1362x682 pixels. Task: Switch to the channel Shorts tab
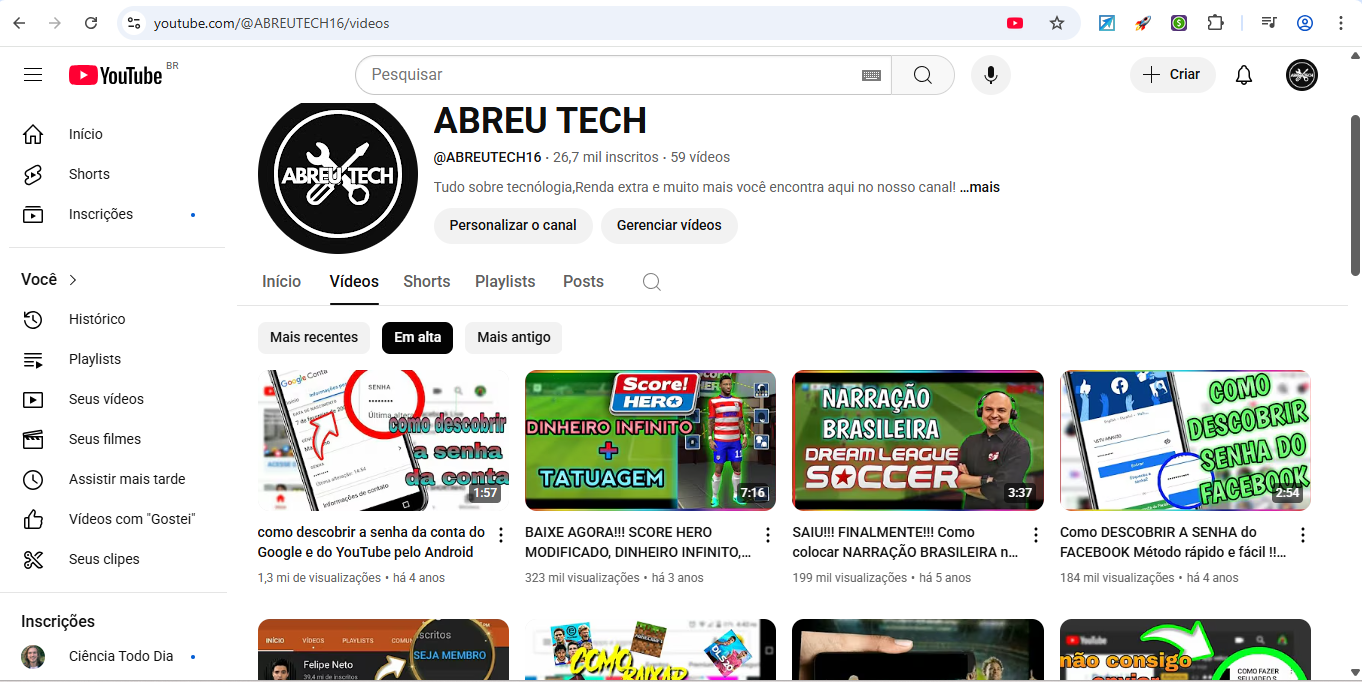(427, 282)
